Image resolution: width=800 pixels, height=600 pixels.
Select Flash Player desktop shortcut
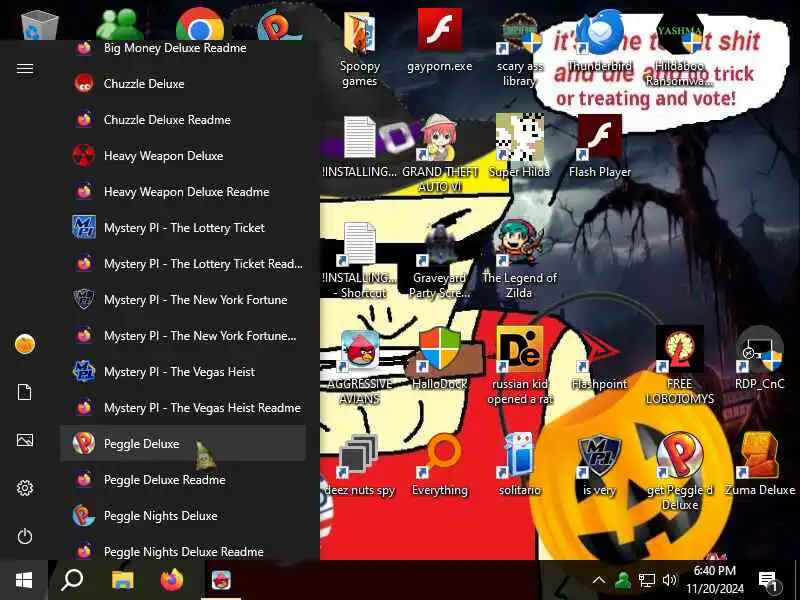point(599,146)
